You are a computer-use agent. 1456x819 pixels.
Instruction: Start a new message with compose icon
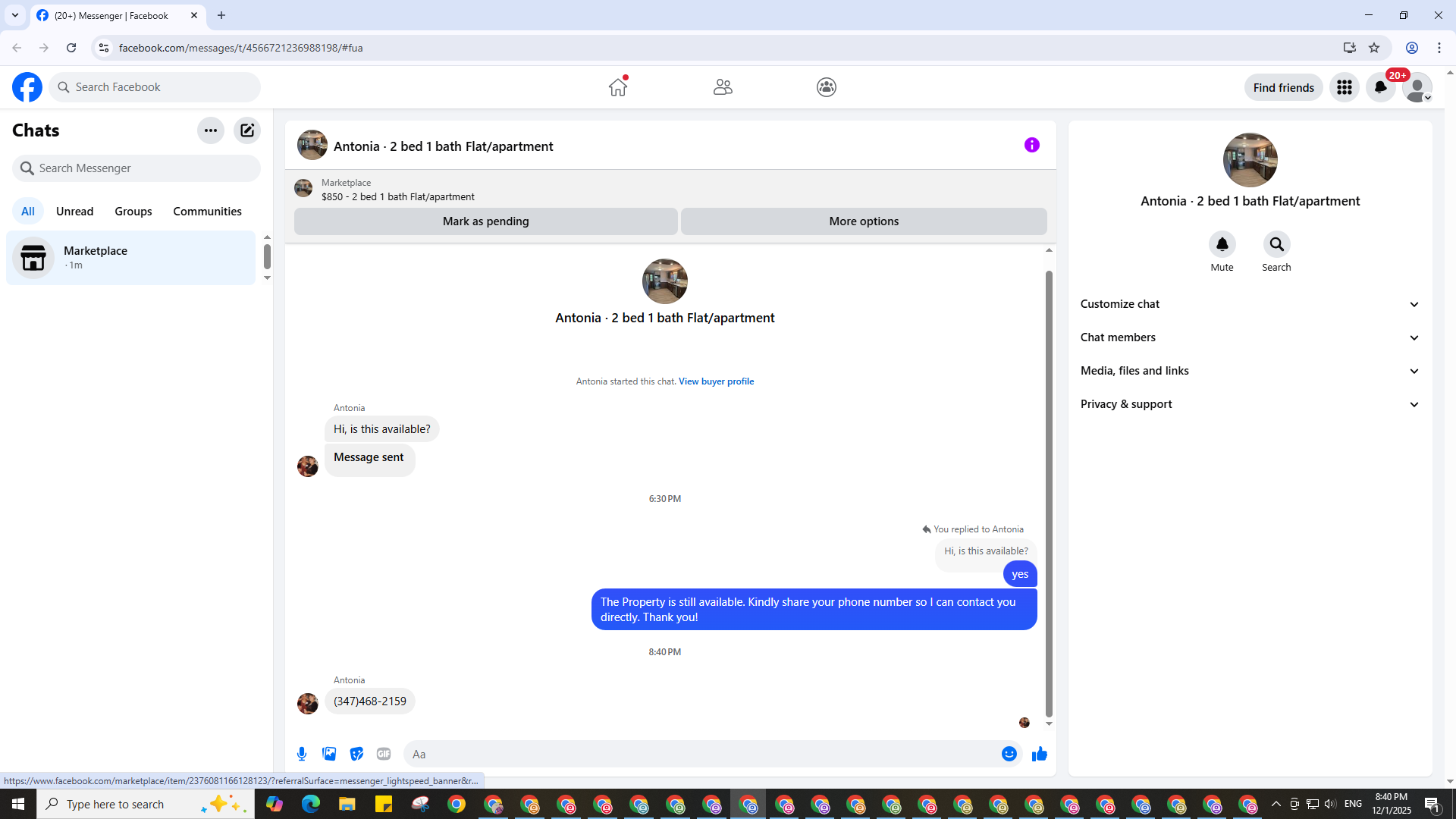pos(247,130)
